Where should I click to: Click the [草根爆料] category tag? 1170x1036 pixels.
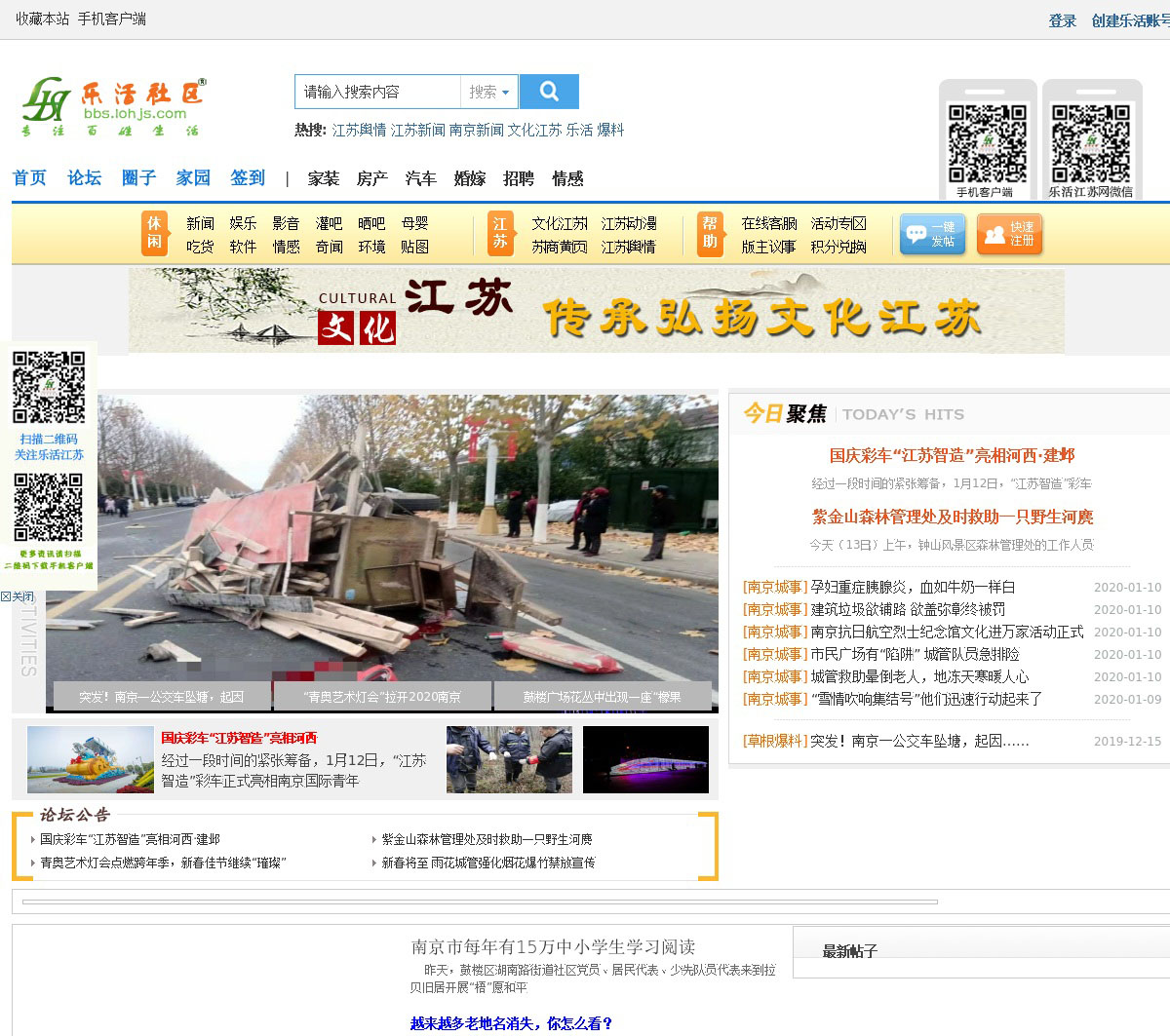(x=775, y=741)
